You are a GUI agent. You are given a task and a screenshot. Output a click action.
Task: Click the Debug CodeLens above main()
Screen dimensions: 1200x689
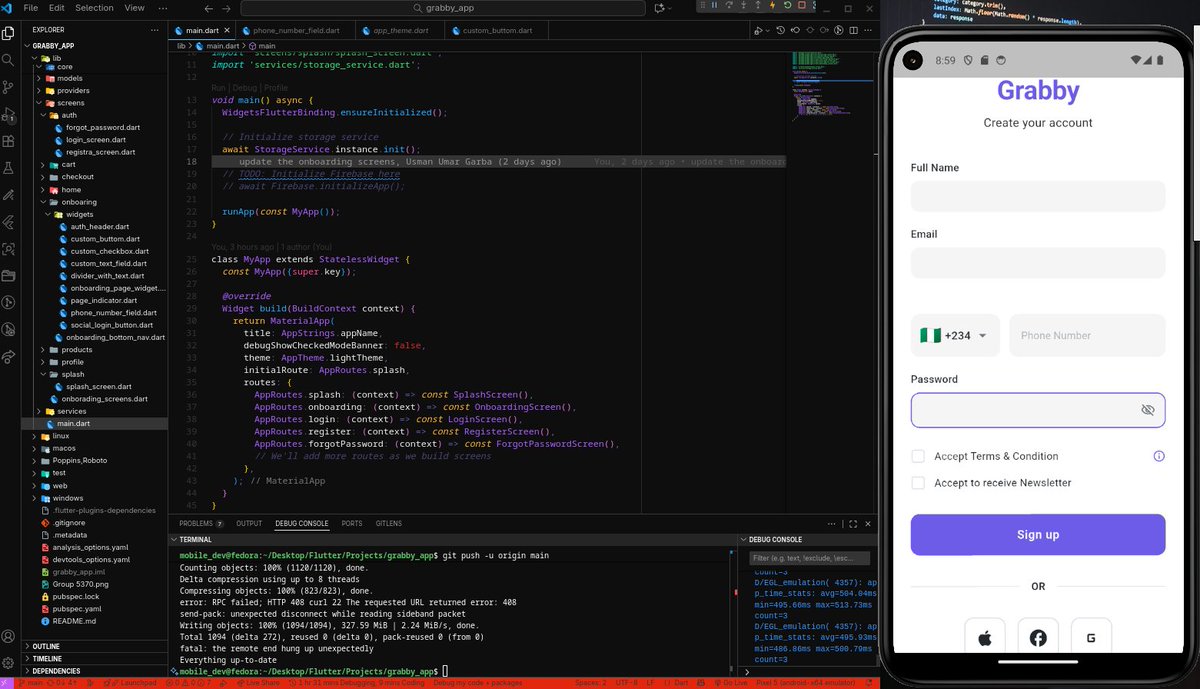[x=245, y=88]
